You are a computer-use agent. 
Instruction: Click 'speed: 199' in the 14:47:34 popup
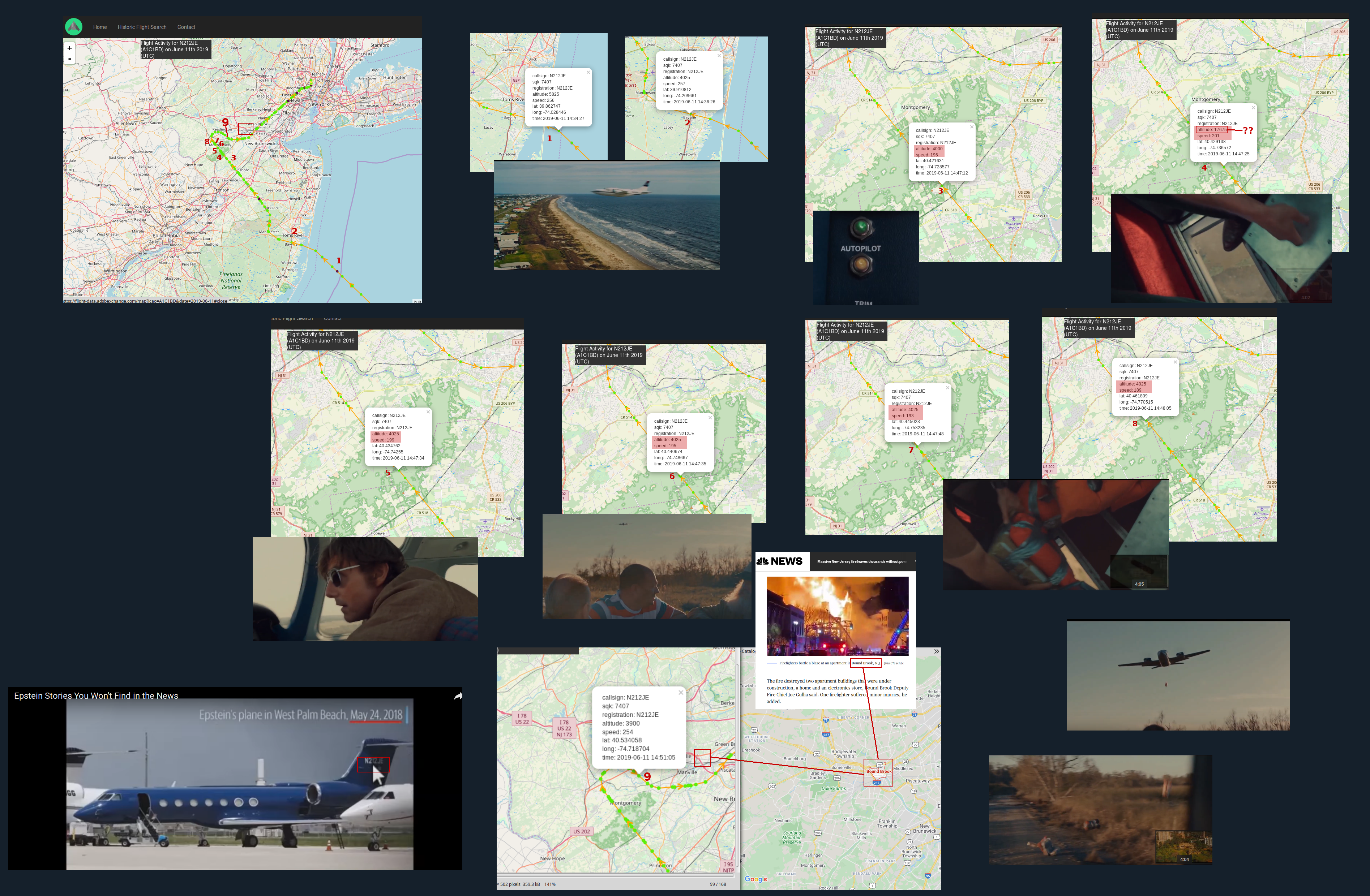point(383,440)
